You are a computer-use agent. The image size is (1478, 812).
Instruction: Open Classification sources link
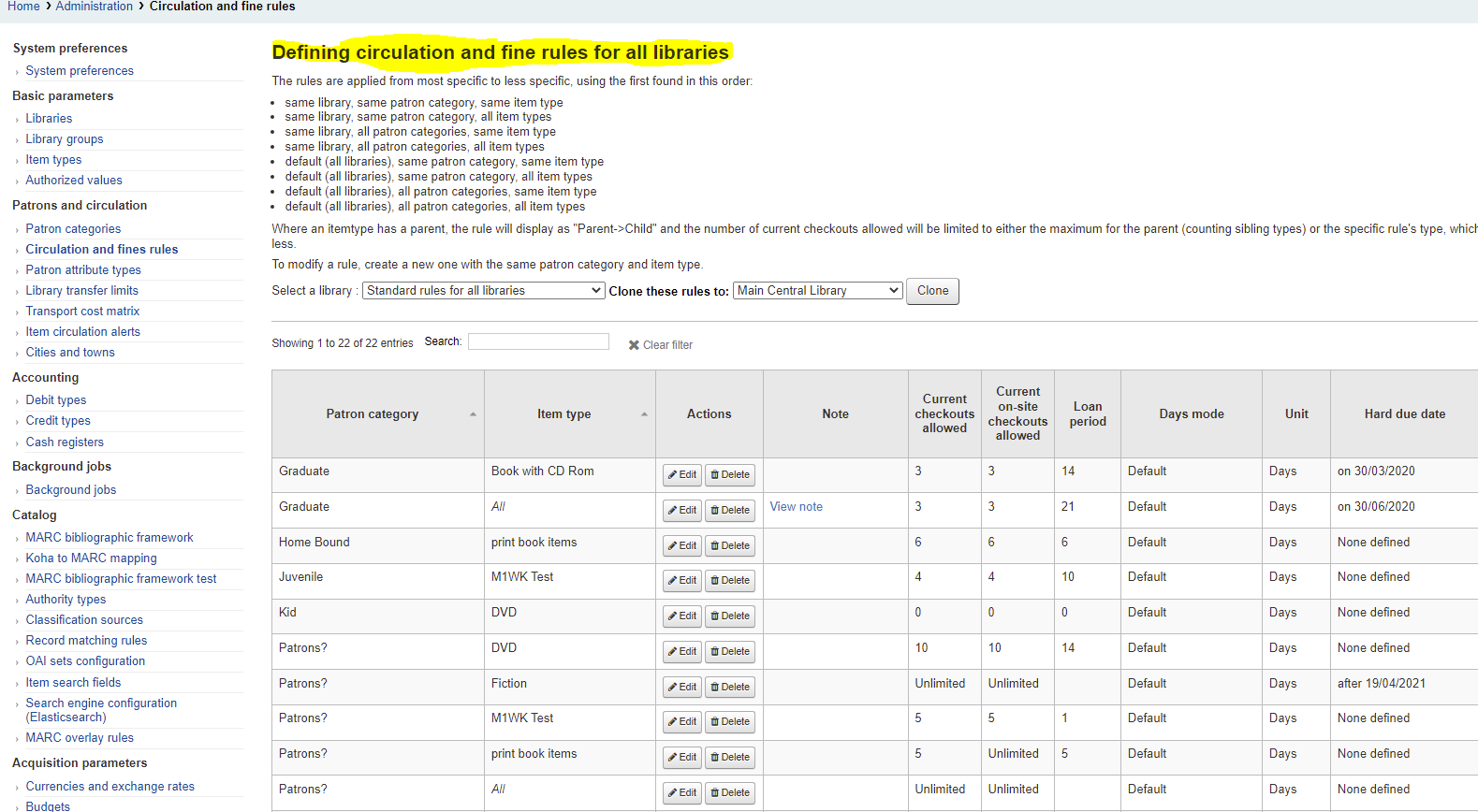tap(84, 620)
